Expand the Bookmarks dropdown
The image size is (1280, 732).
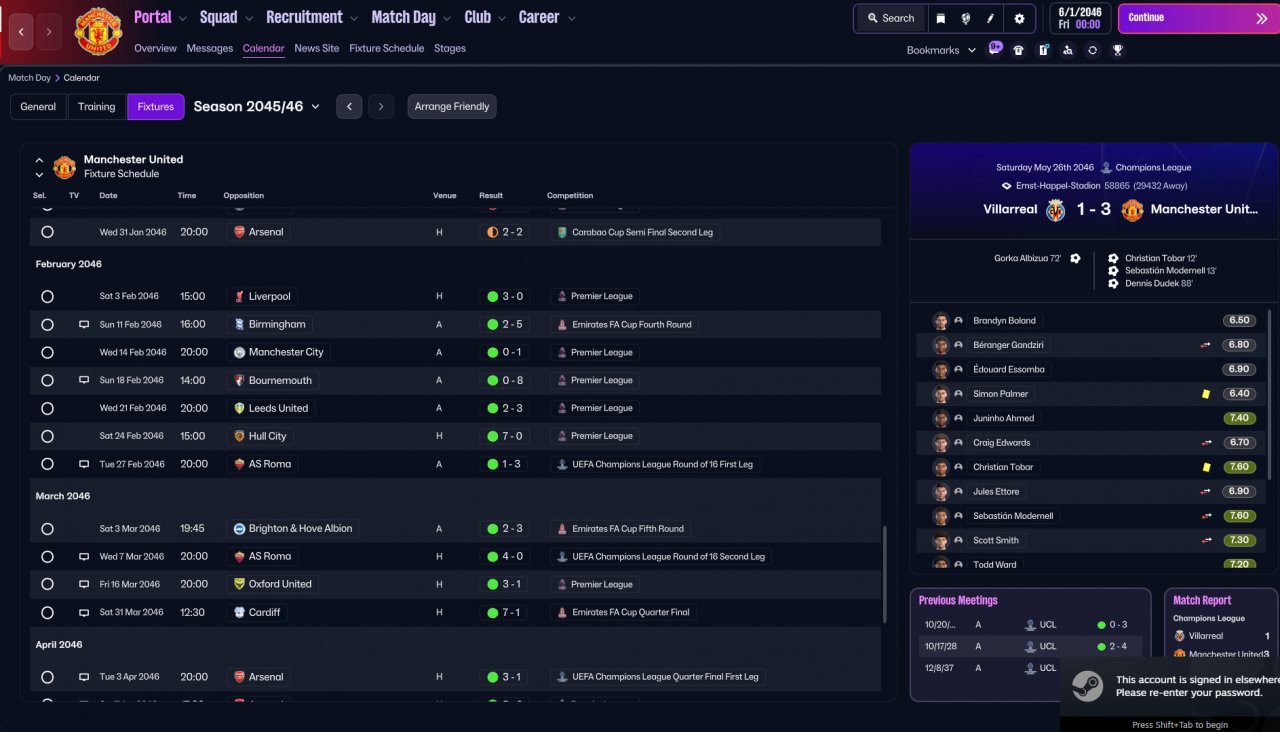(941, 50)
